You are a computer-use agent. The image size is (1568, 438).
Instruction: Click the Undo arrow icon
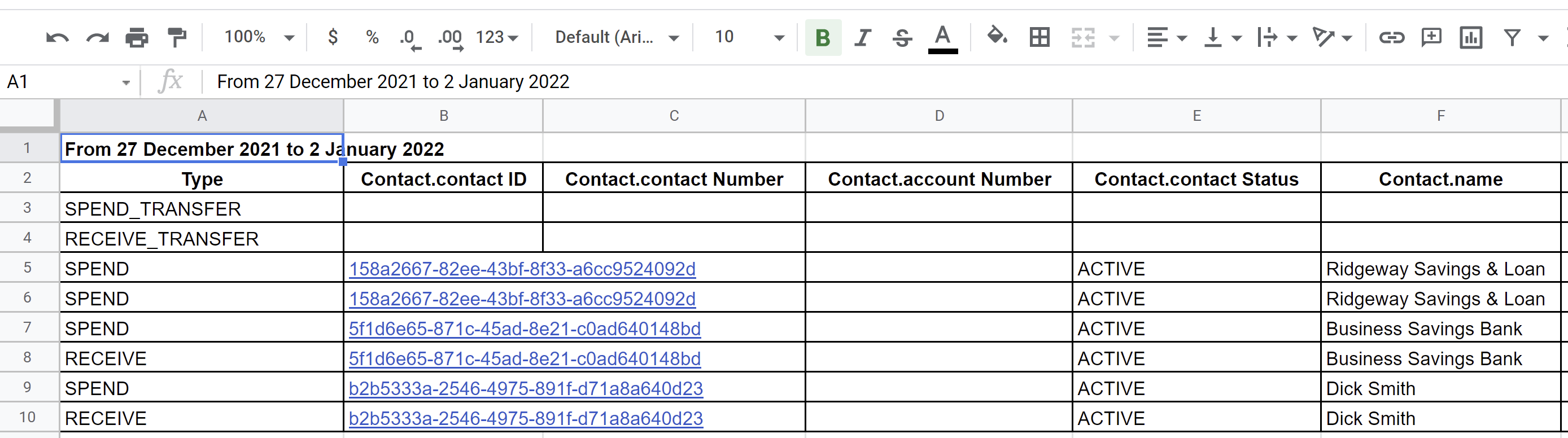(58, 38)
